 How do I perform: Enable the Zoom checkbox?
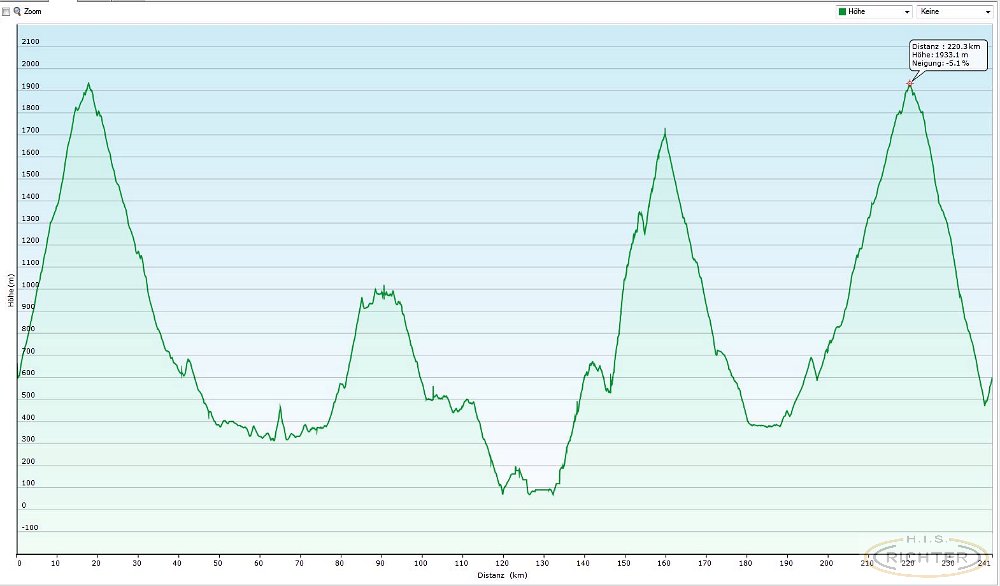tap(6, 11)
